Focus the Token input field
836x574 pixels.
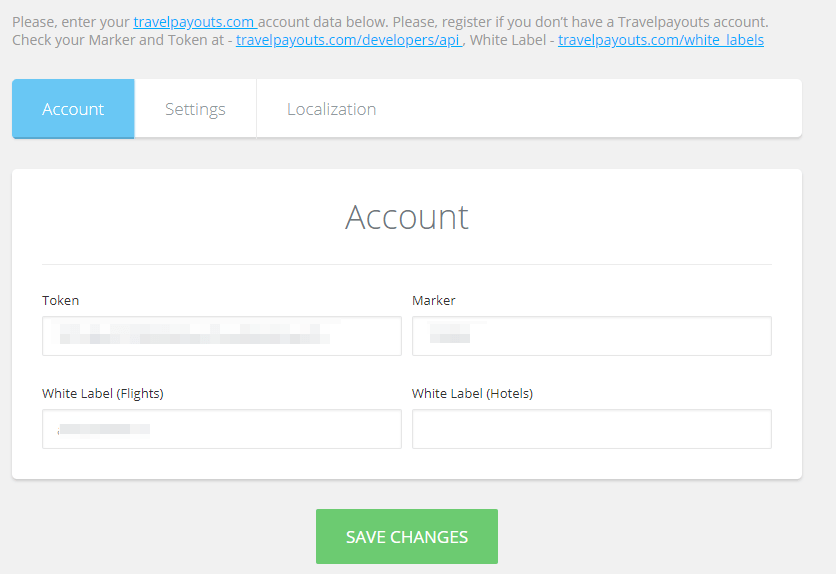222,336
